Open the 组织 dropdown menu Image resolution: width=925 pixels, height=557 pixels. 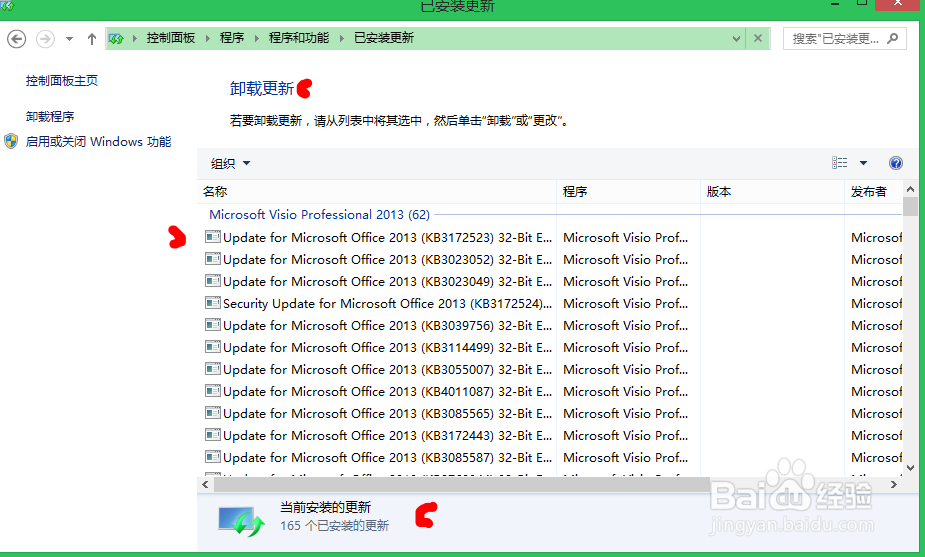[231, 163]
